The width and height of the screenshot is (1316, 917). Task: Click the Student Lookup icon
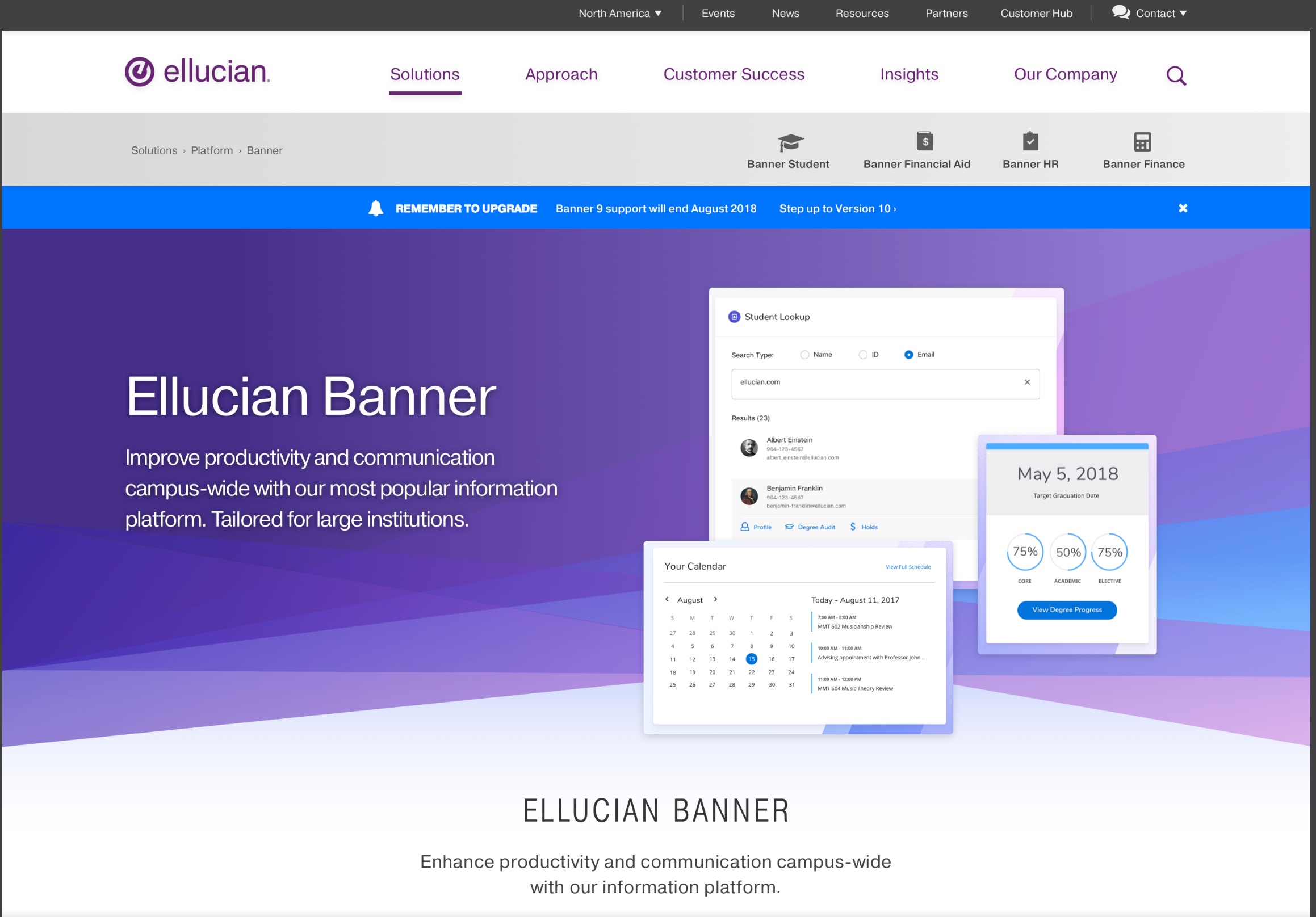click(x=734, y=317)
